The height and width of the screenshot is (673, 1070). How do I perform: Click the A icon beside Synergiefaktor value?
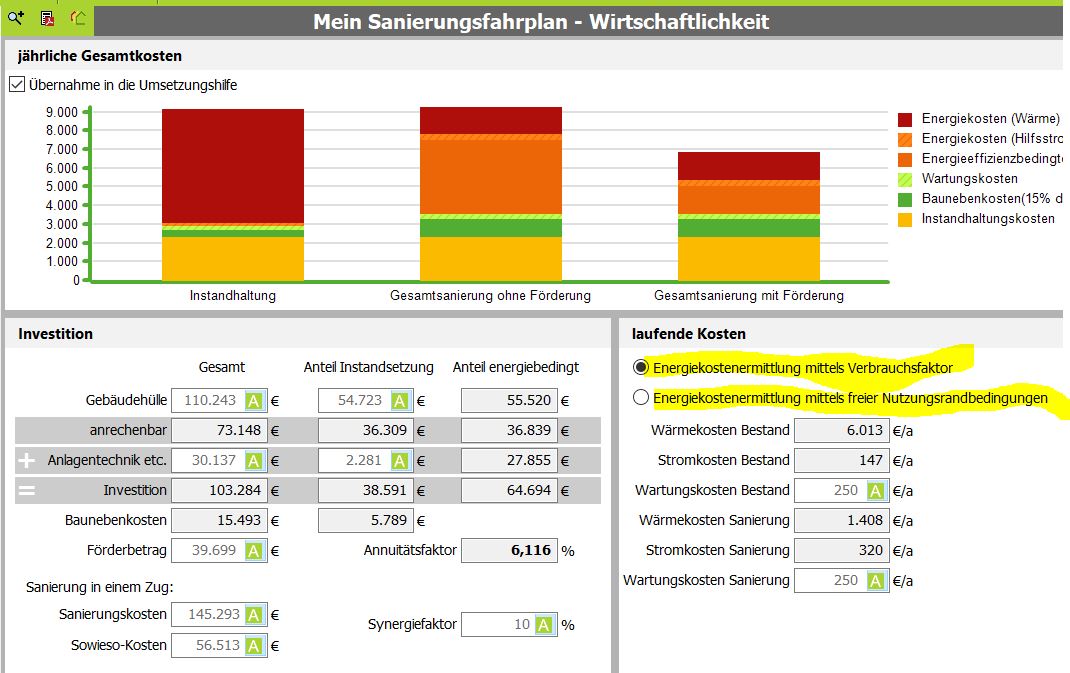pyautogui.click(x=544, y=625)
